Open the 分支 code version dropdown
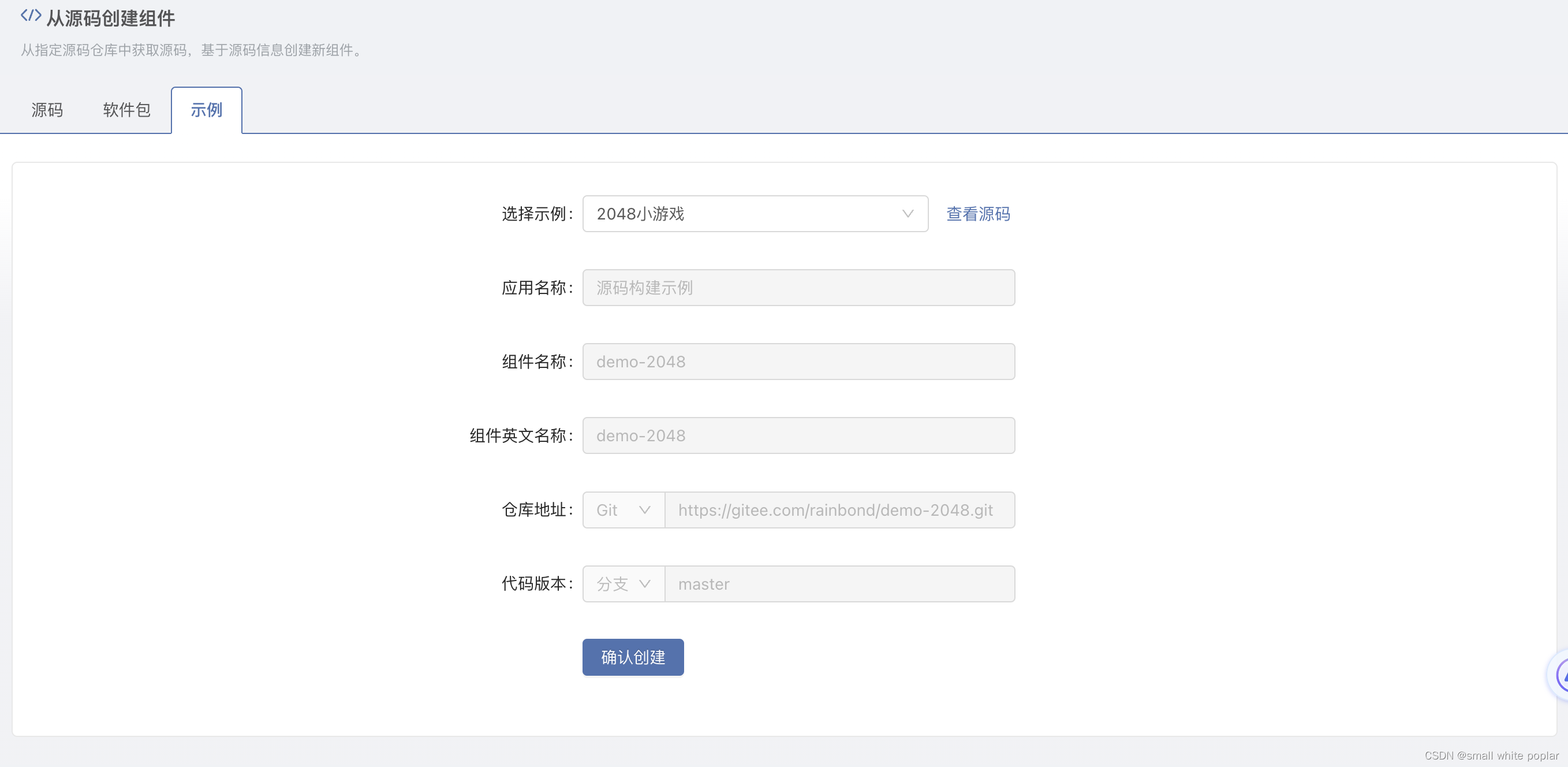This screenshot has height=767, width=1568. point(624,584)
